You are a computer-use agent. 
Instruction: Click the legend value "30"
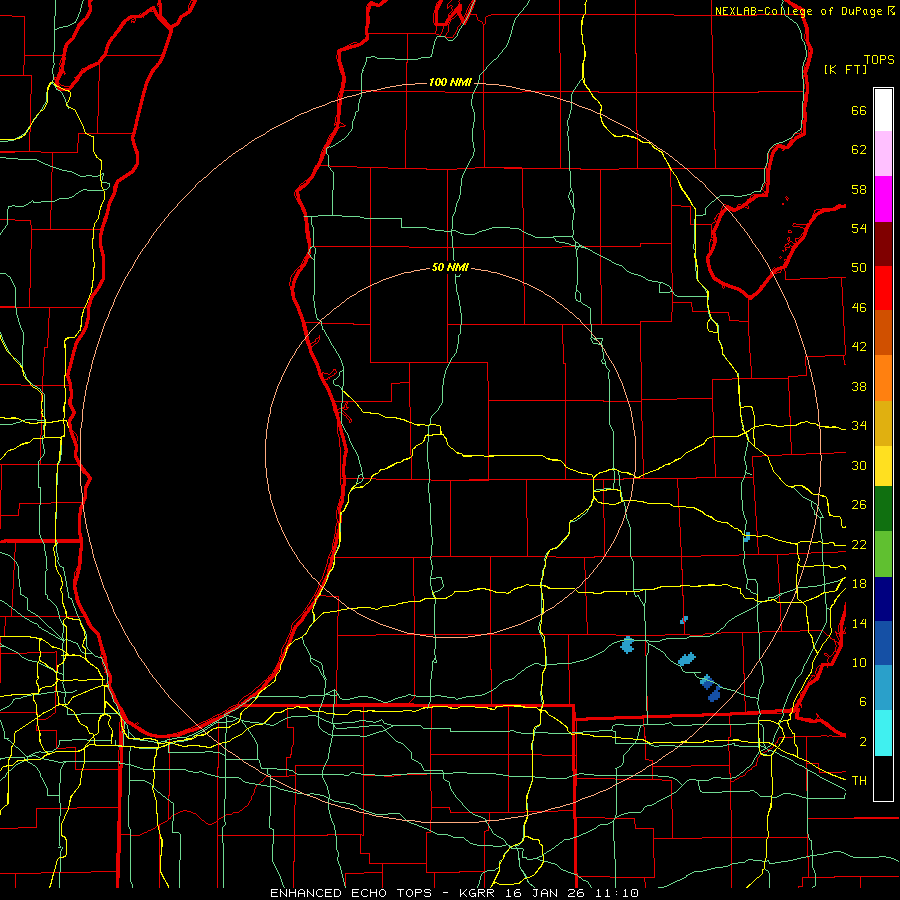pos(859,465)
